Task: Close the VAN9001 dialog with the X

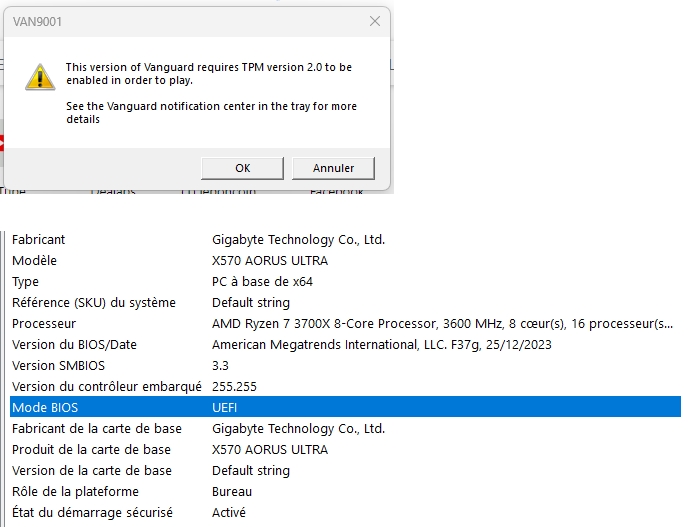Action: [375, 21]
